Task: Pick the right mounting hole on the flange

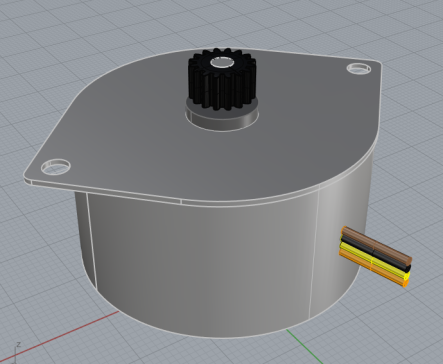Action: (359, 68)
